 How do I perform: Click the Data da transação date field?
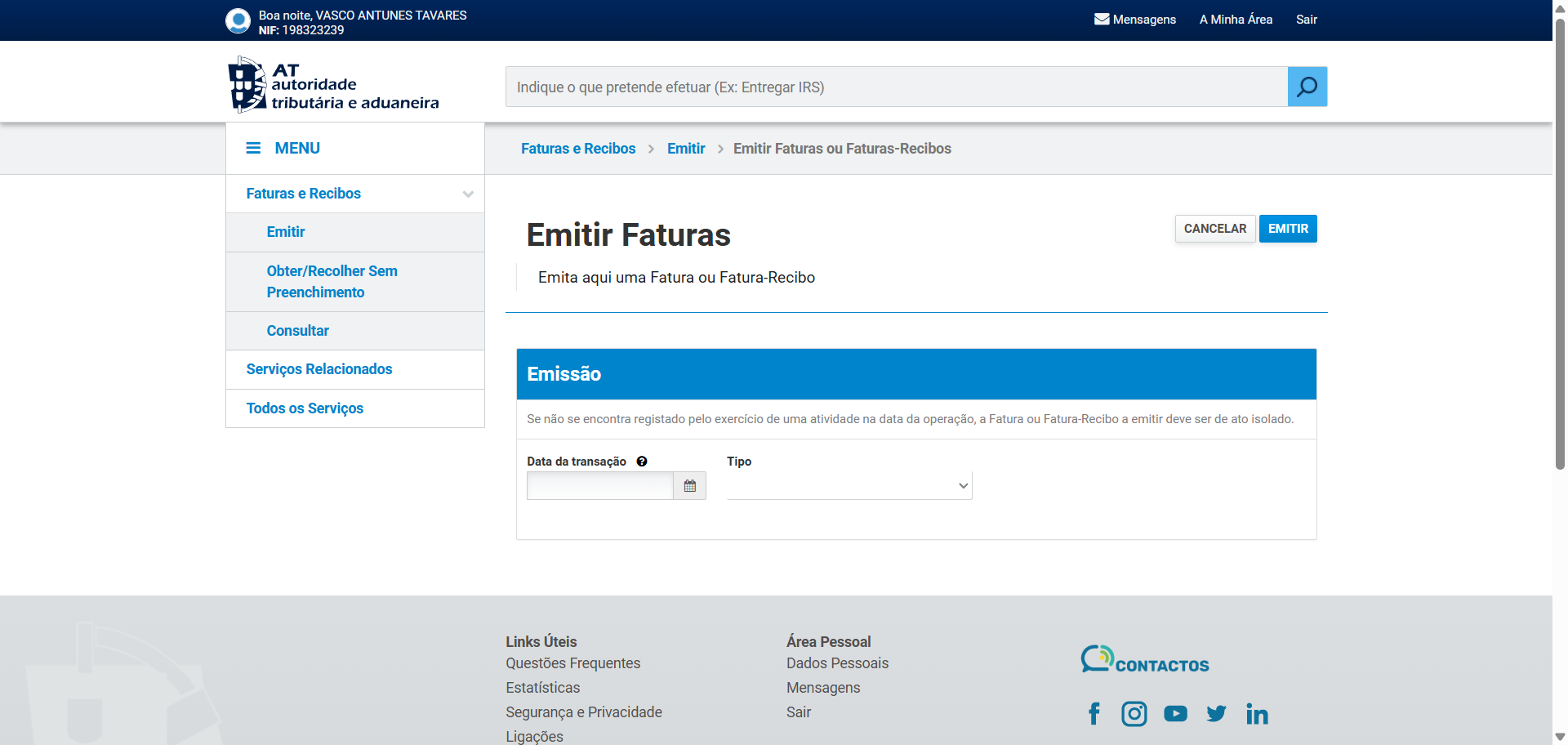(x=600, y=486)
